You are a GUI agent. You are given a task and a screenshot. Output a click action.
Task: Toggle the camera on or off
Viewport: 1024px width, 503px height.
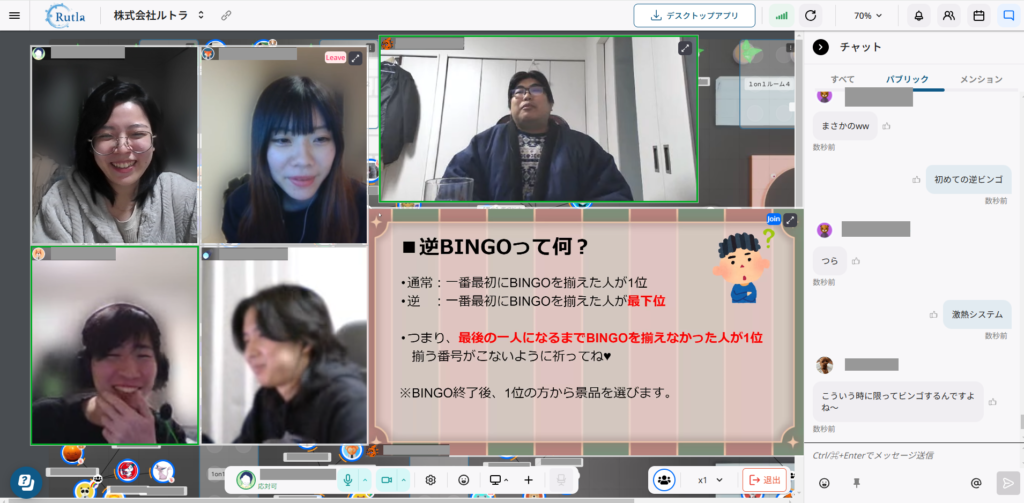pos(386,480)
